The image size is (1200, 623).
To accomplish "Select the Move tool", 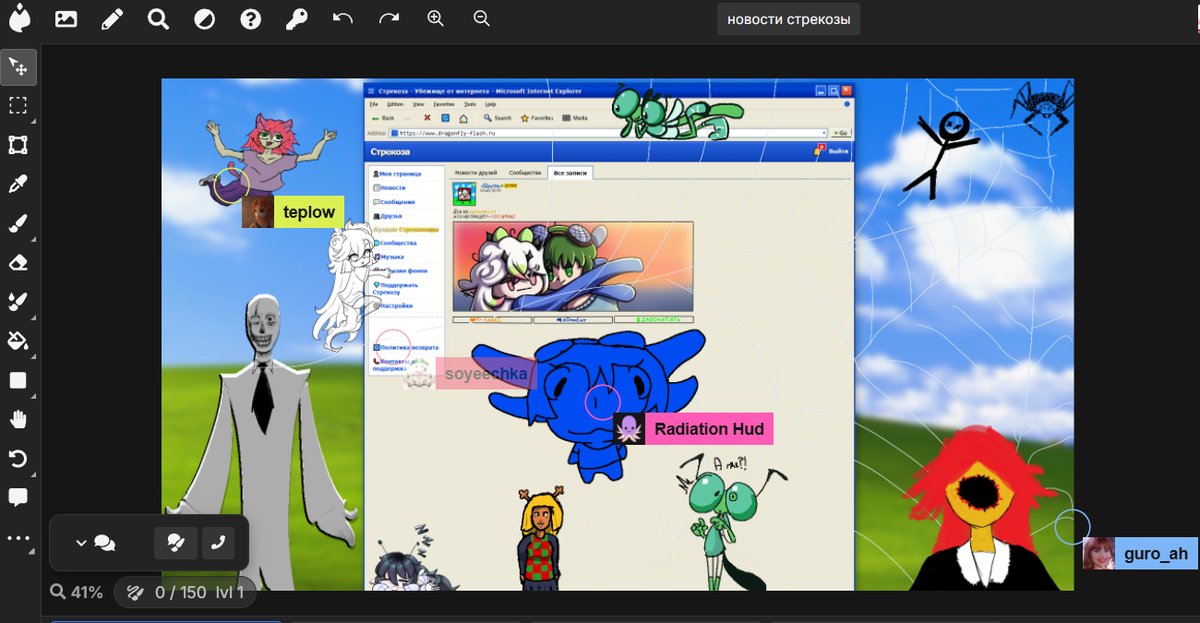I will [x=18, y=67].
